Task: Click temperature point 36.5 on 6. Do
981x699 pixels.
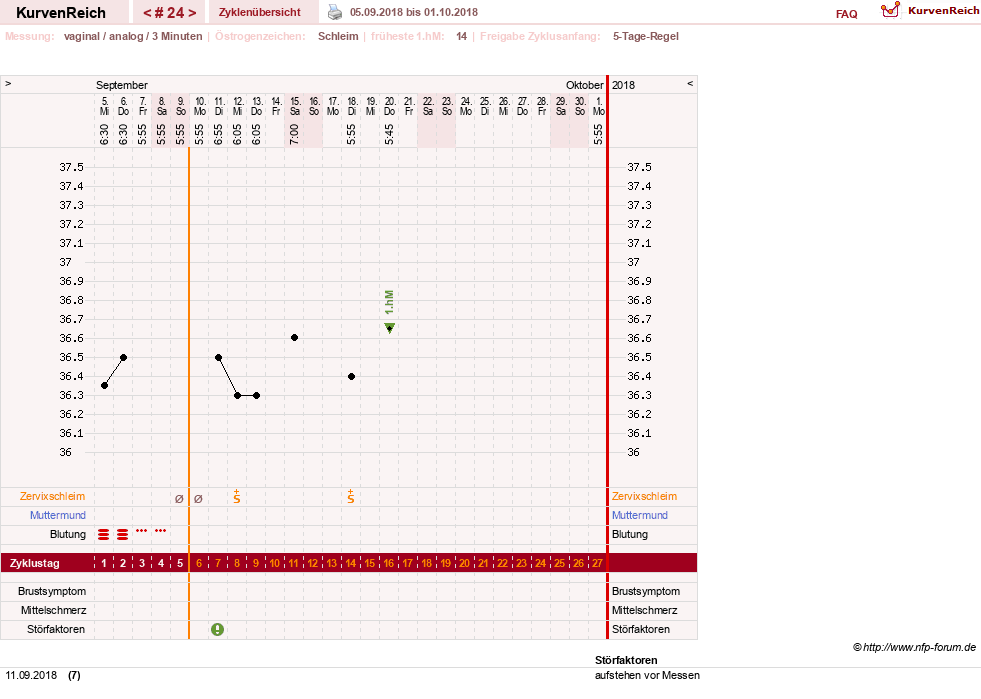Action: (123, 357)
